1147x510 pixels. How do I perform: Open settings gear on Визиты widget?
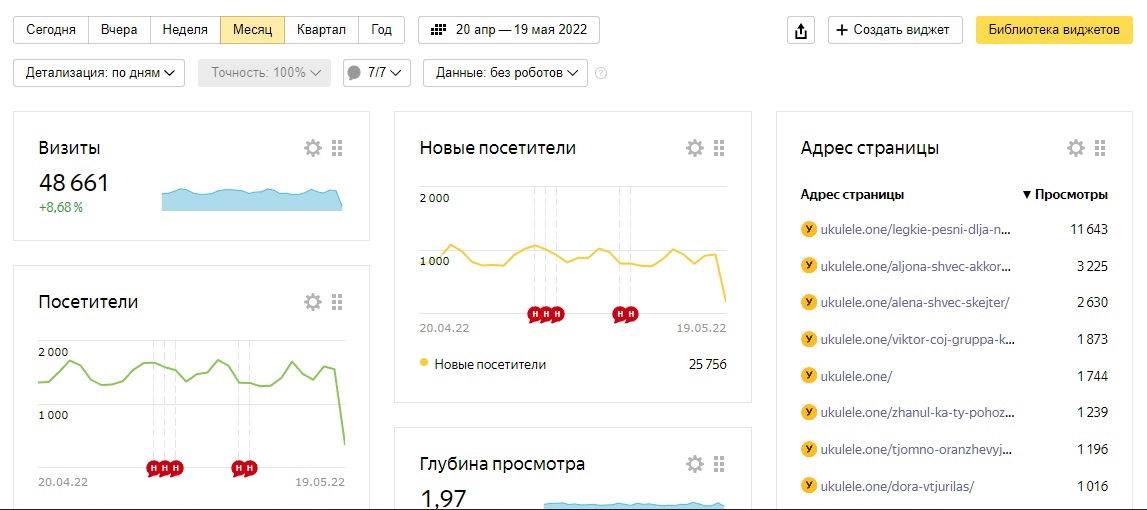pos(313,148)
